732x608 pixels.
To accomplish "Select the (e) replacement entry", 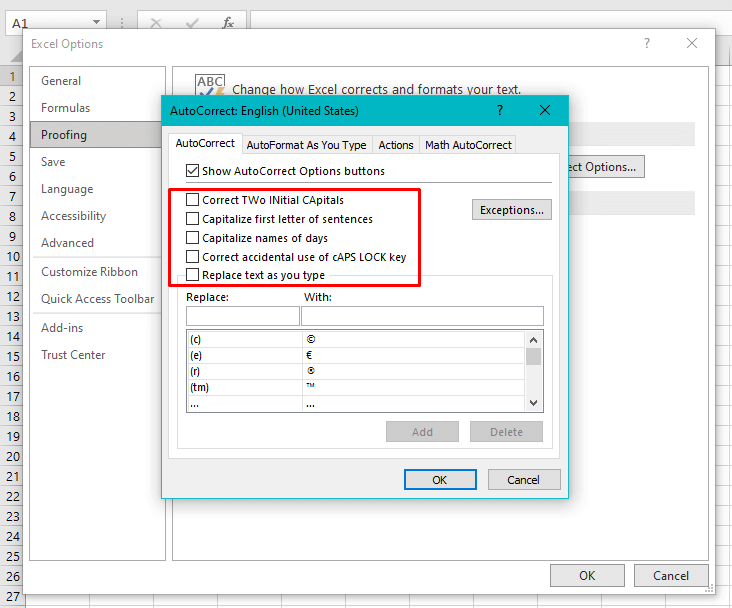I will pos(356,355).
